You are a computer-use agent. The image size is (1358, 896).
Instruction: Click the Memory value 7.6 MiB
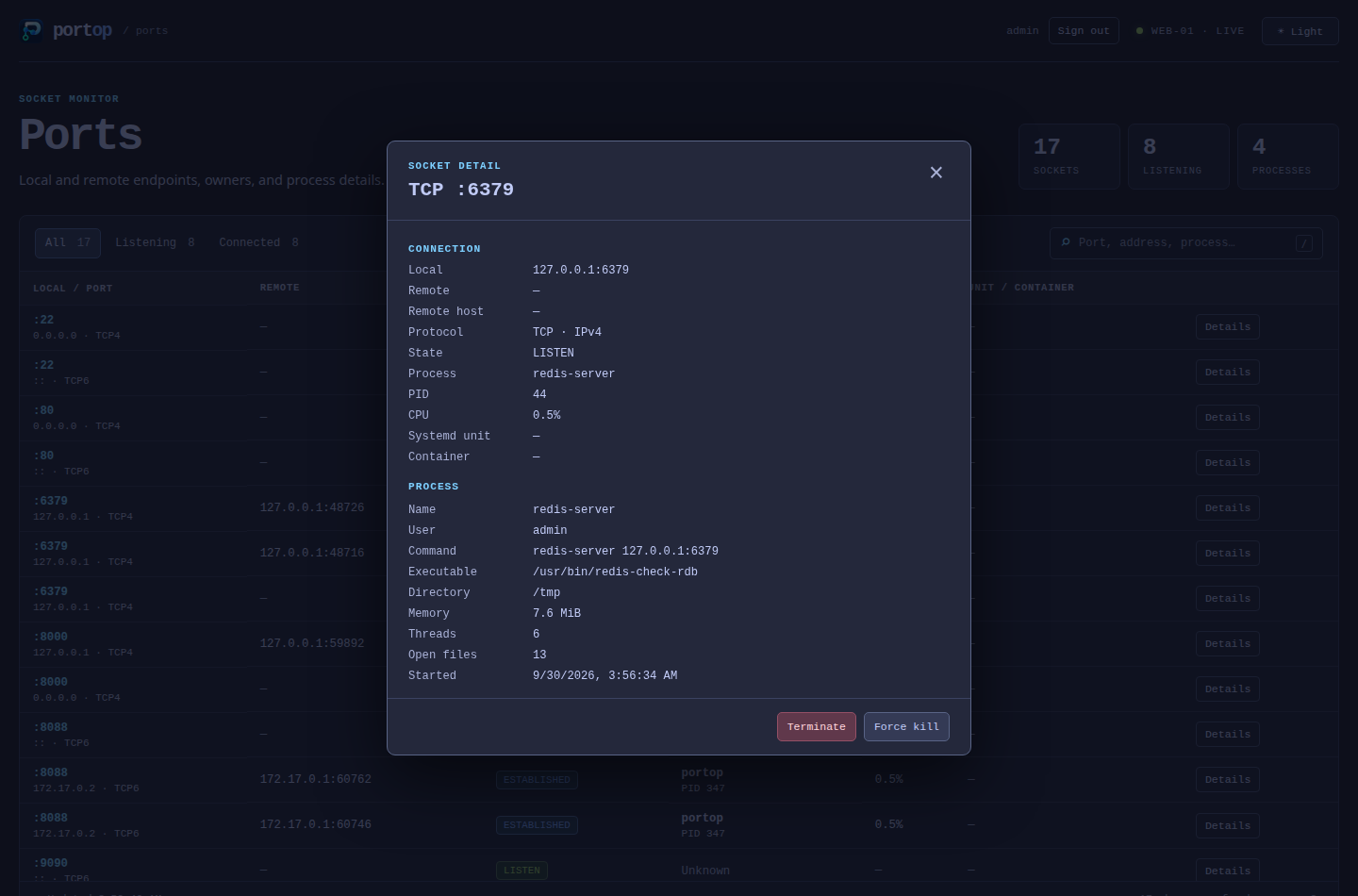(x=556, y=613)
